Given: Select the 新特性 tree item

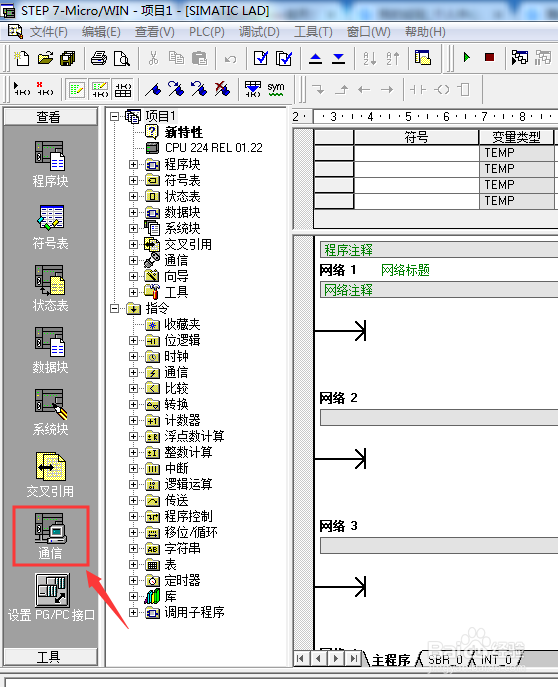Looking at the screenshot, I should 184,132.
